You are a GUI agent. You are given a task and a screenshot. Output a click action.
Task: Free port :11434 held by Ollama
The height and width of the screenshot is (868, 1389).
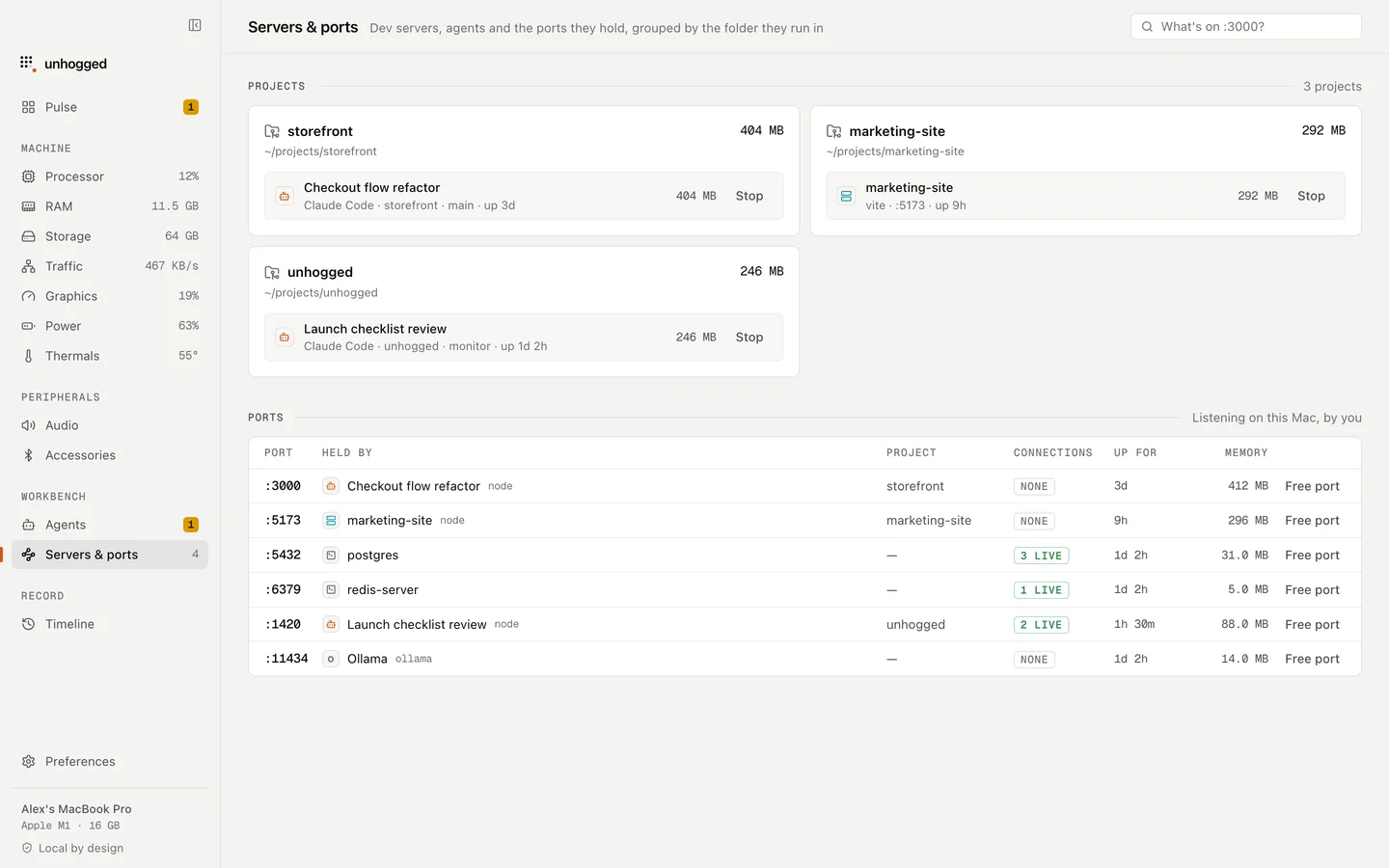(1312, 660)
